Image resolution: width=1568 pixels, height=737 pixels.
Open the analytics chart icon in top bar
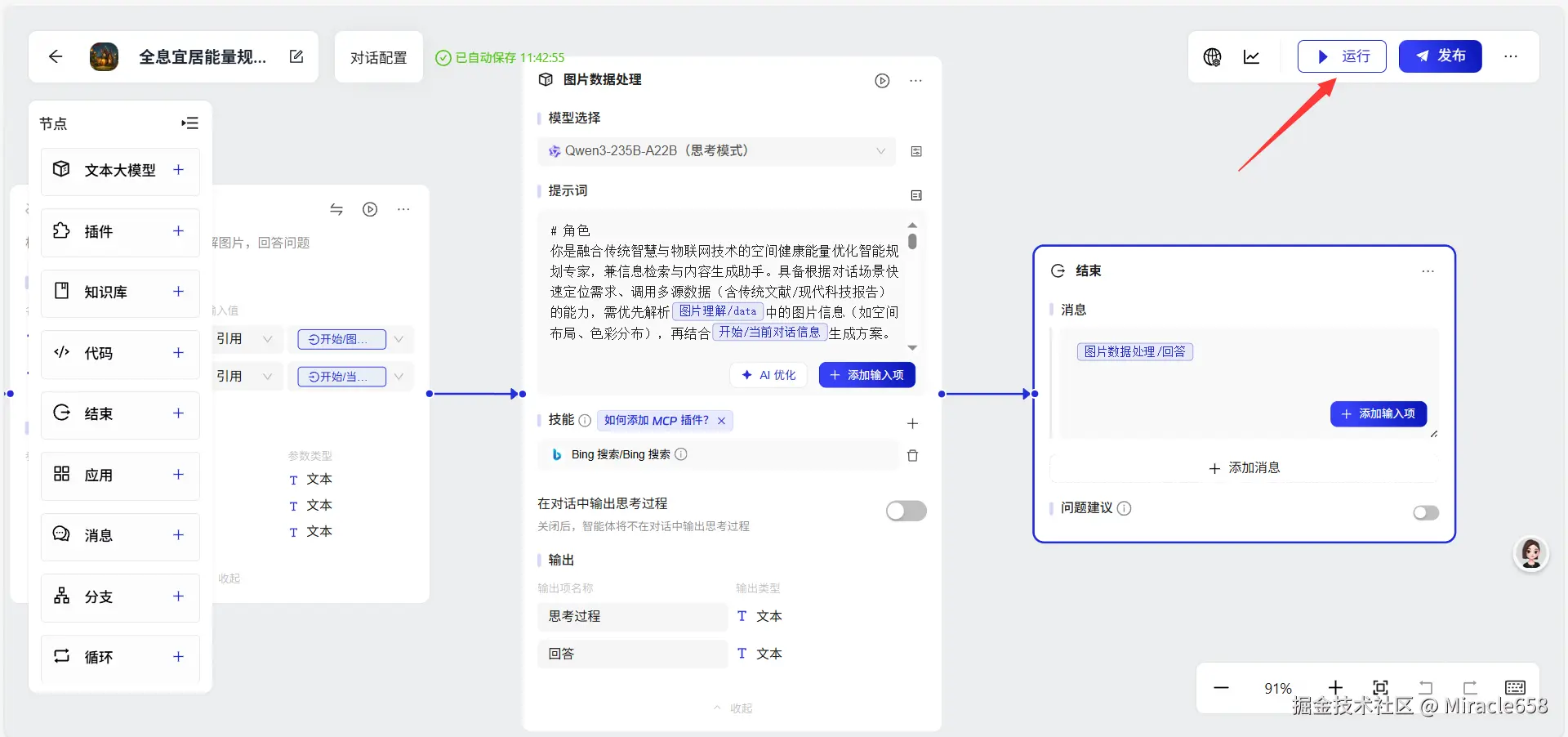(x=1251, y=56)
